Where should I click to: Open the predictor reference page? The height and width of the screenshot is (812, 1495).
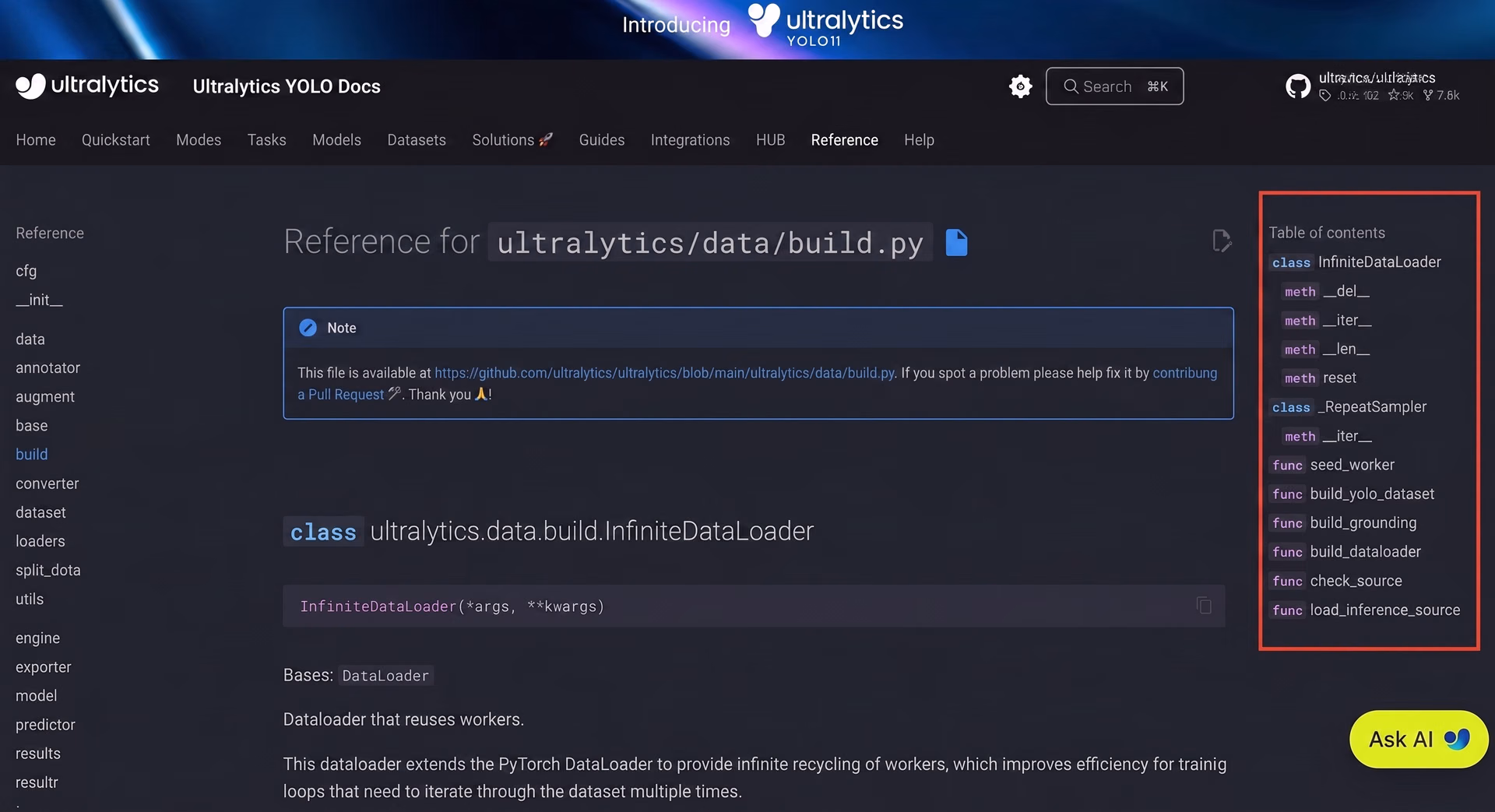click(46, 725)
